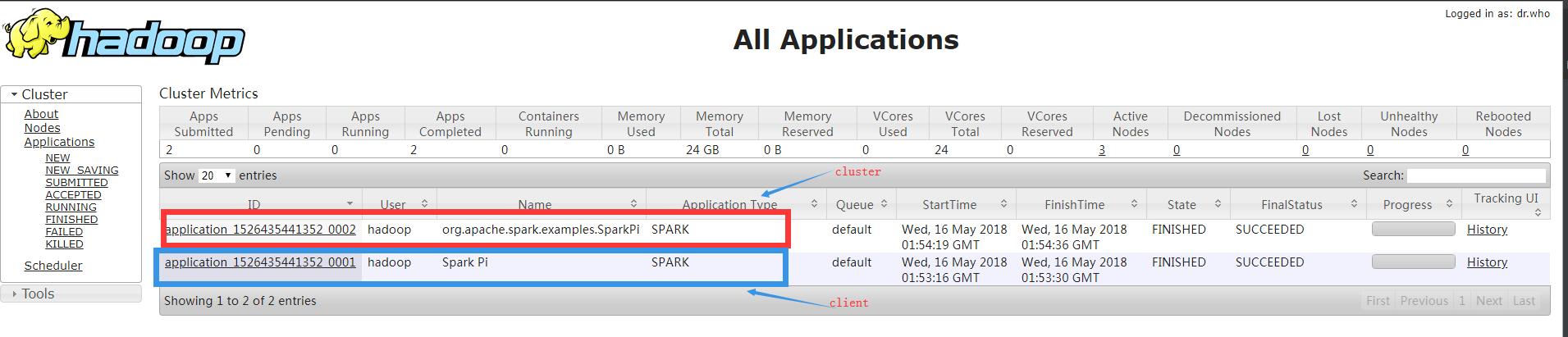1568x337 pixels.
Task: Go to the Next pagination button
Action: coord(1488,301)
